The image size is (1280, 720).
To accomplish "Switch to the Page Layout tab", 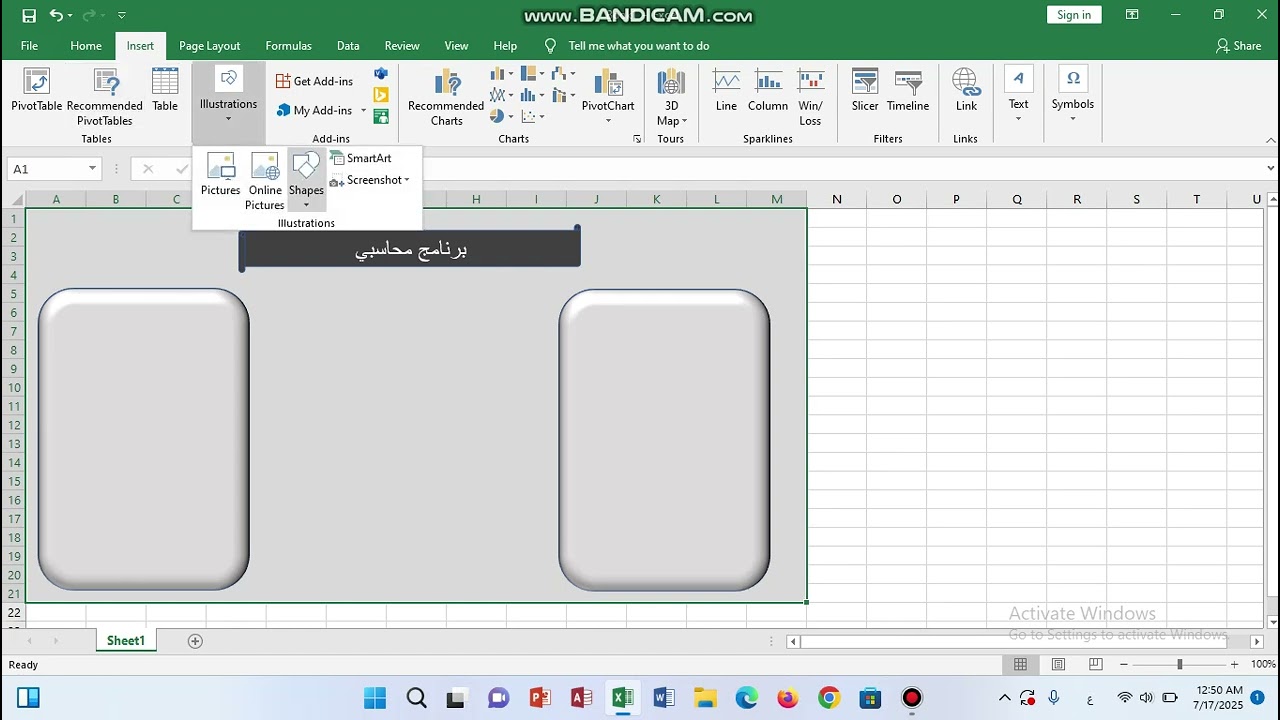I will pyautogui.click(x=209, y=46).
